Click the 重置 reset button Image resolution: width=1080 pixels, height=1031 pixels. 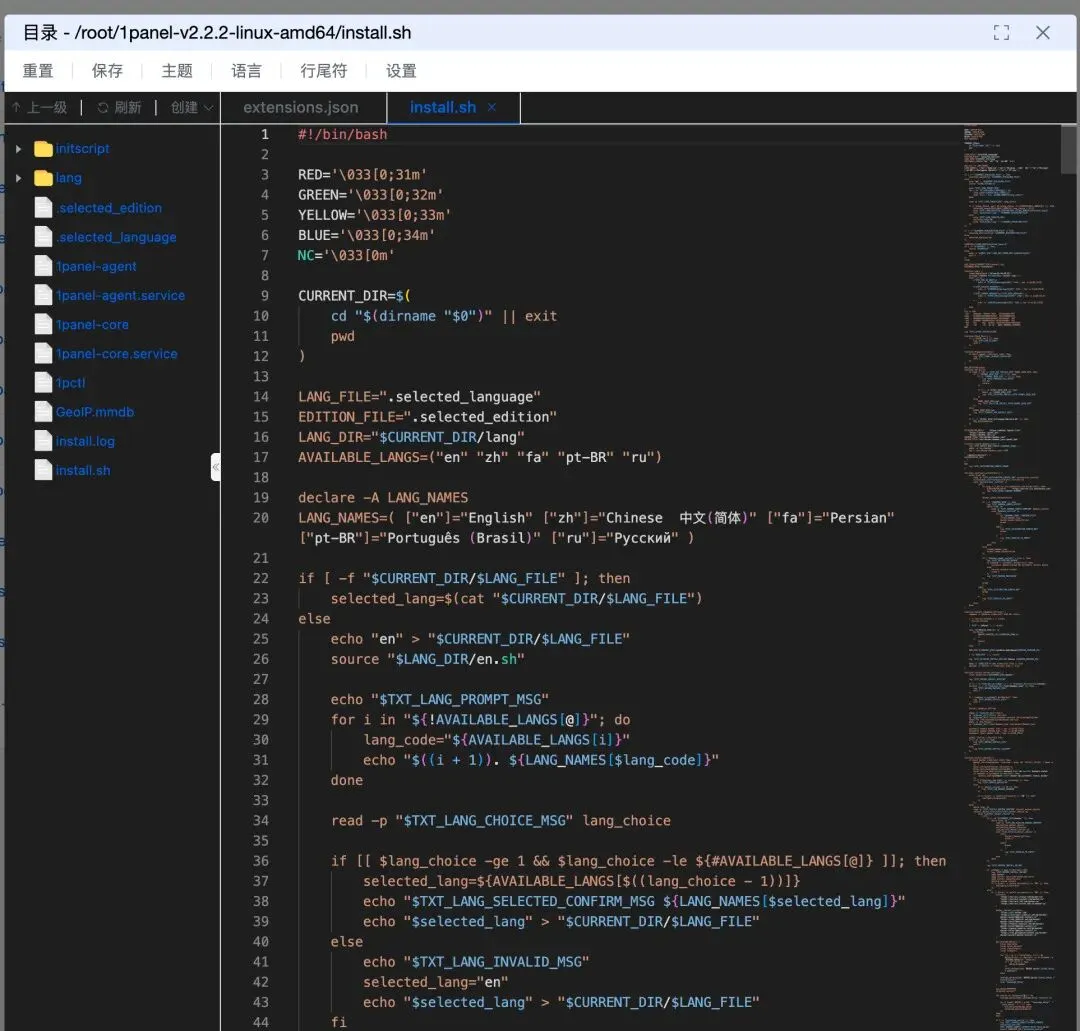click(x=38, y=71)
